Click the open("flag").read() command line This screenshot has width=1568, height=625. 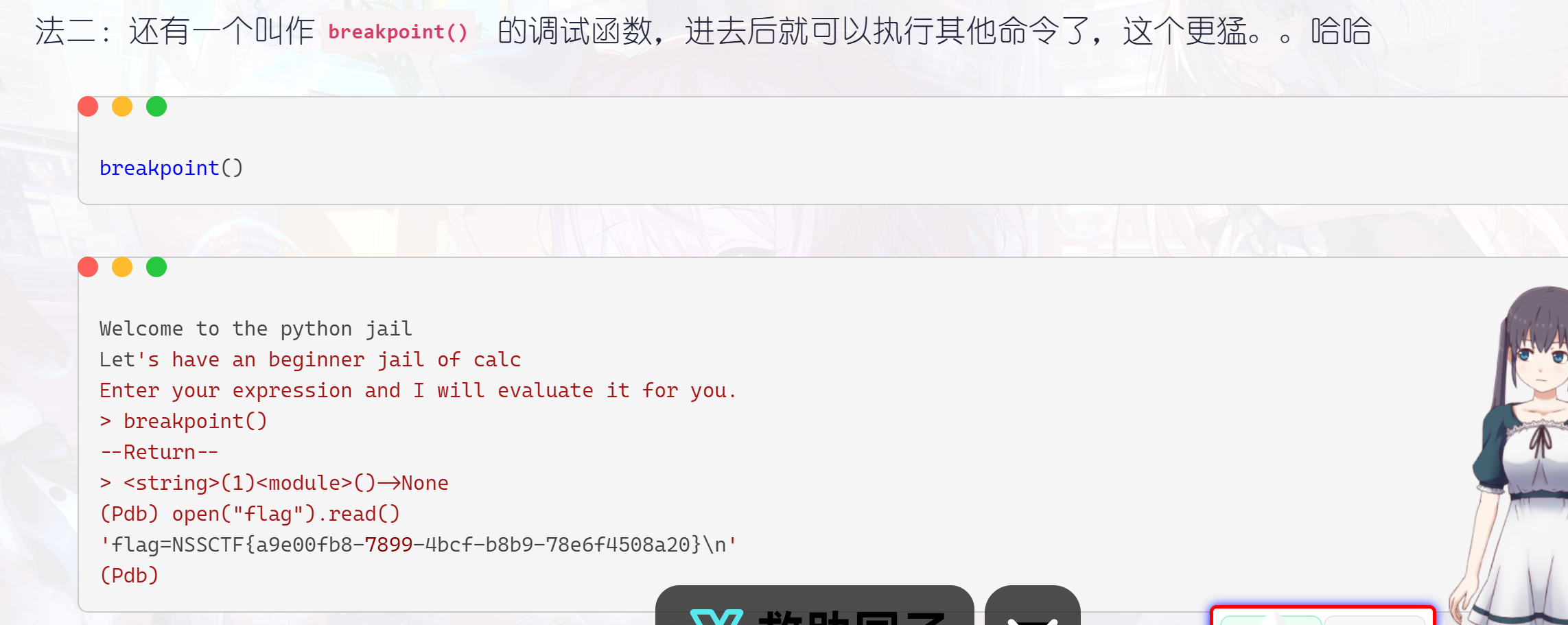pos(250,514)
